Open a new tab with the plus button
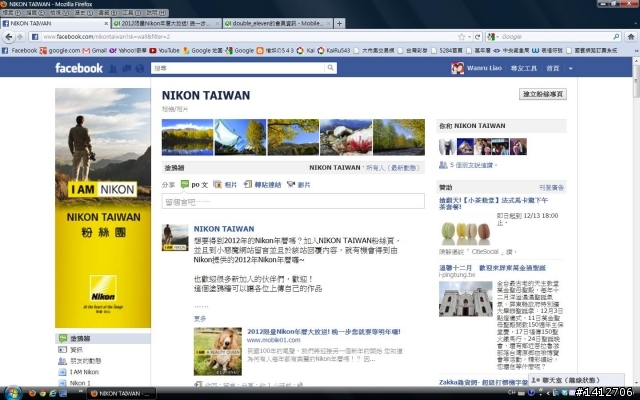This screenshot has width=640, height=400. 339,23
